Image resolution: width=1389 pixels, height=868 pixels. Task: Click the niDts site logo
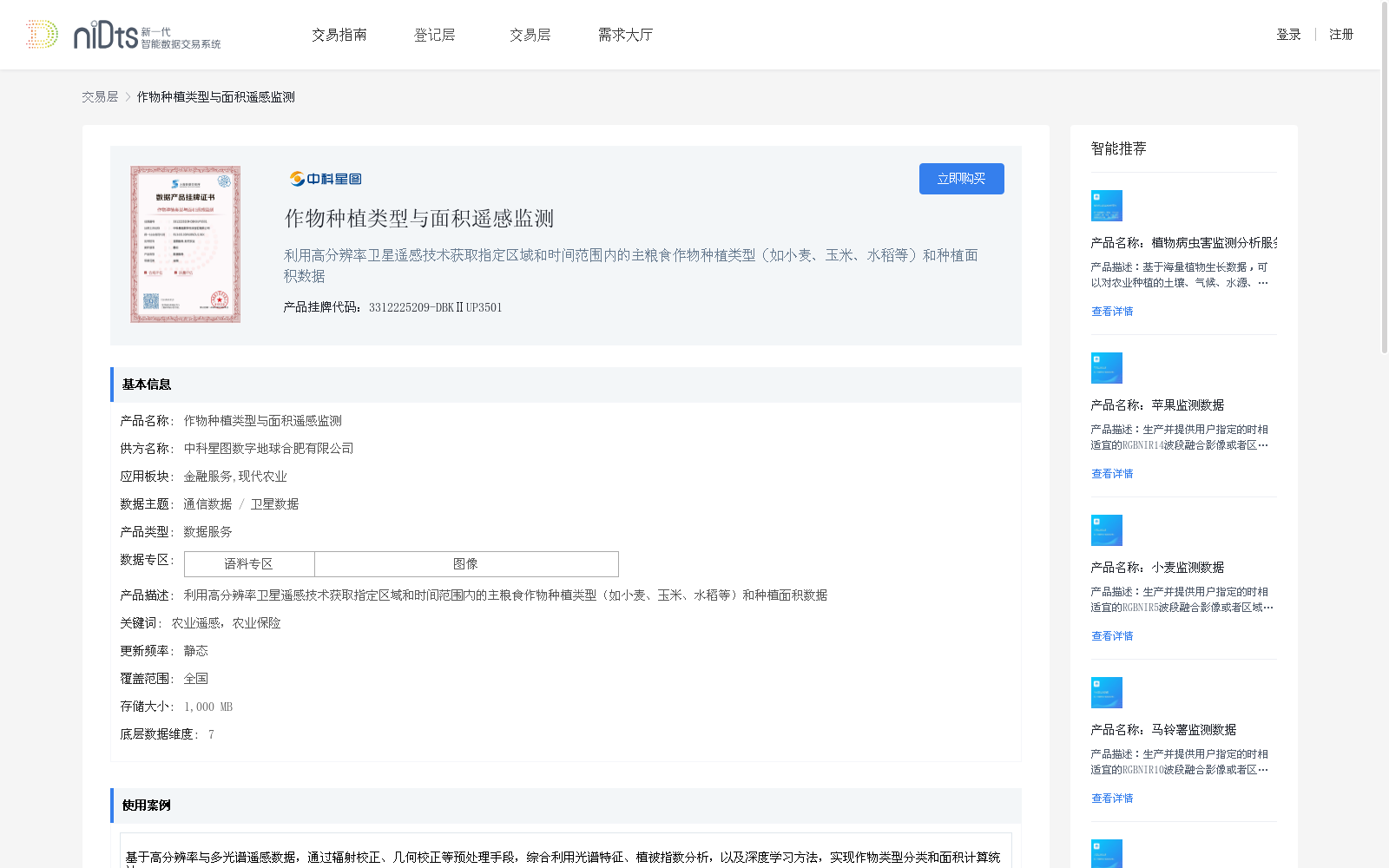[x=123, y=35]
